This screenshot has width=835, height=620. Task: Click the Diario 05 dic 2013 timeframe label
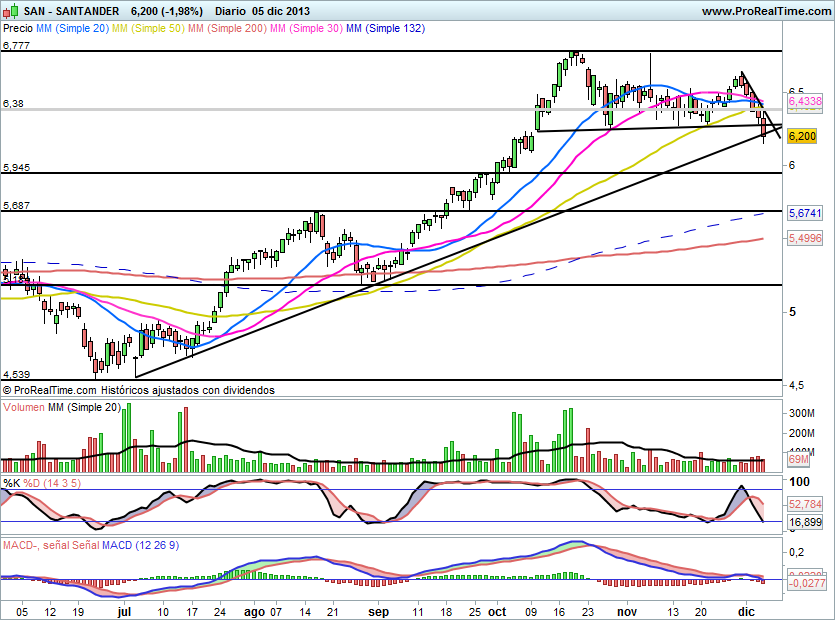(263, 11)
